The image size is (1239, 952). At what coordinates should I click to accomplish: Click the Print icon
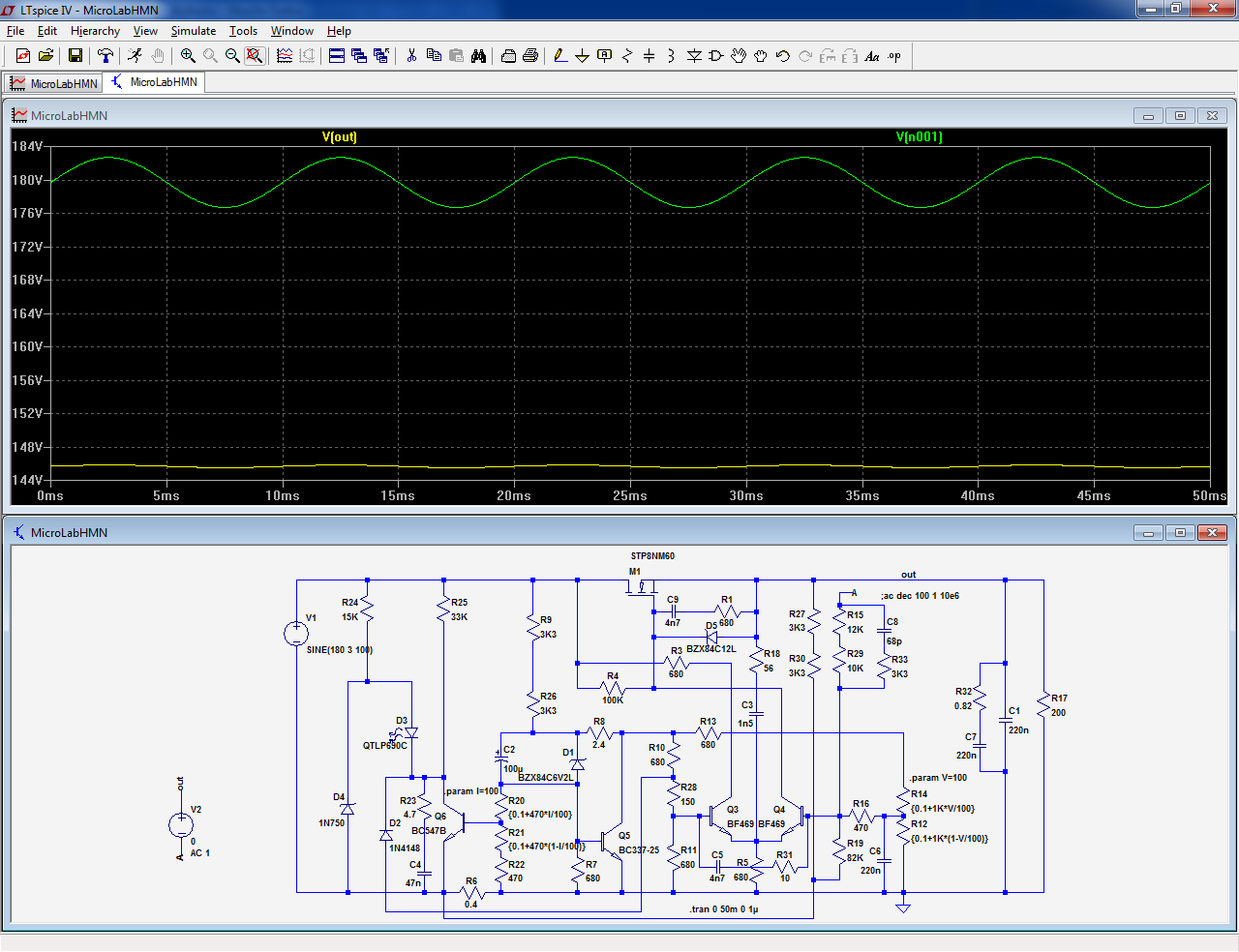530,56
